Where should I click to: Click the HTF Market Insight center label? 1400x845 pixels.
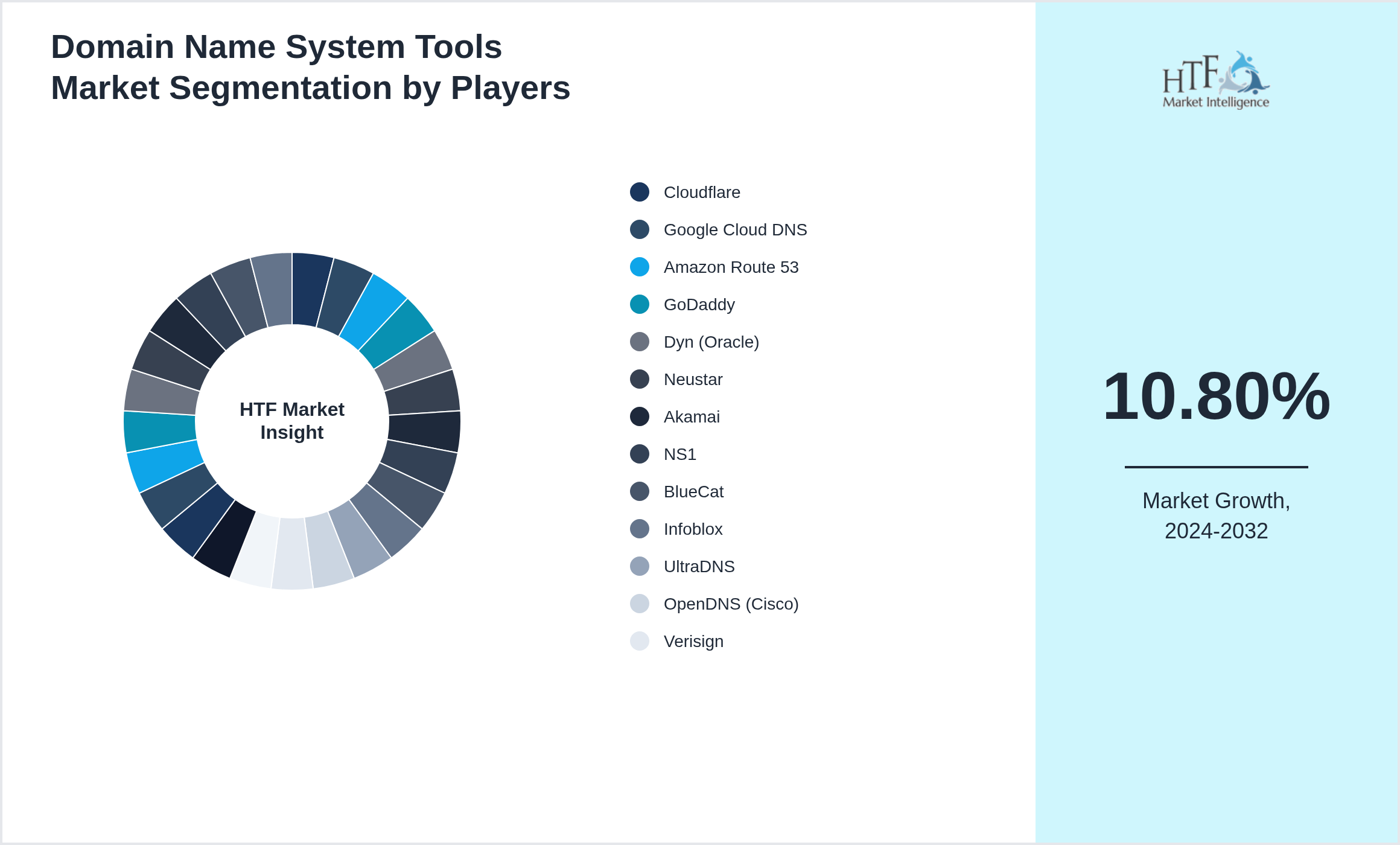(x=292, y=421)
